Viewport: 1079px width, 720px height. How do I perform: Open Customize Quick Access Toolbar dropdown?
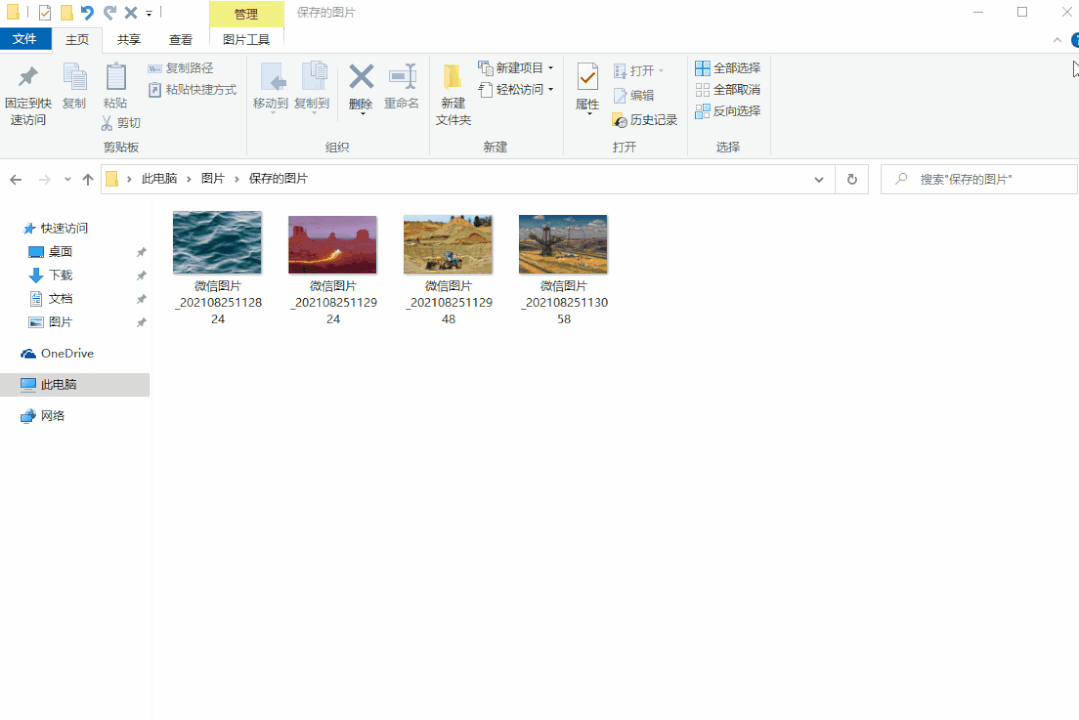pos(149,13)
